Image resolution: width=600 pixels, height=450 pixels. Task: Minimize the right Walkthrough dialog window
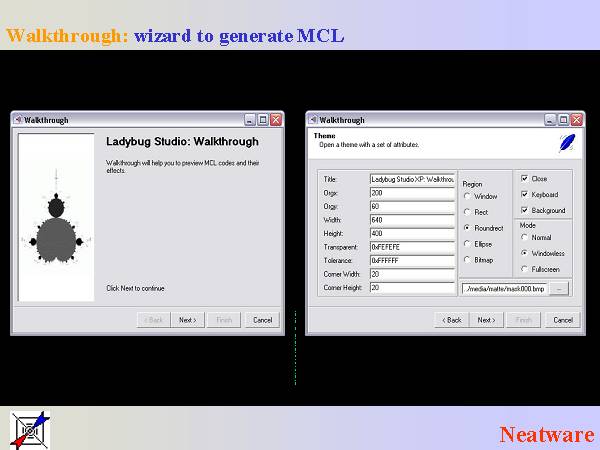pyautogui.click(x=550, y=120)
